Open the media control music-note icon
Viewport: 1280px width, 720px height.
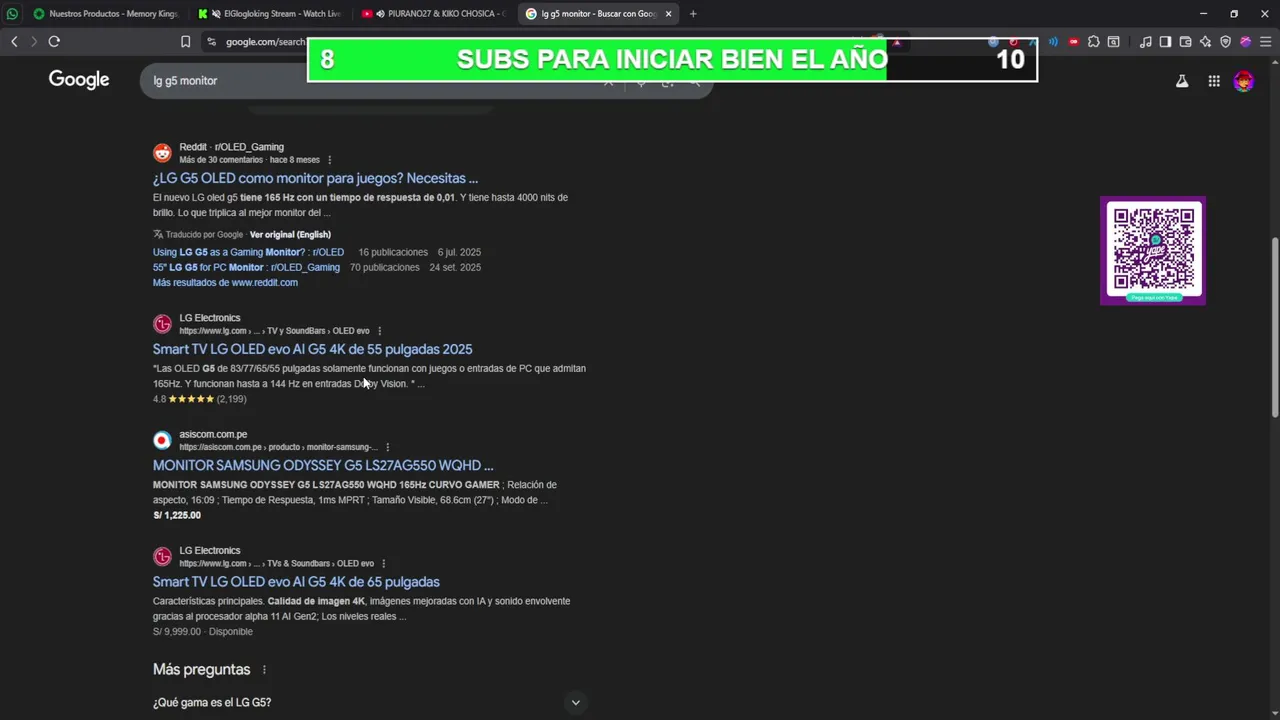pyautogui.click(x=1146, y=42)
